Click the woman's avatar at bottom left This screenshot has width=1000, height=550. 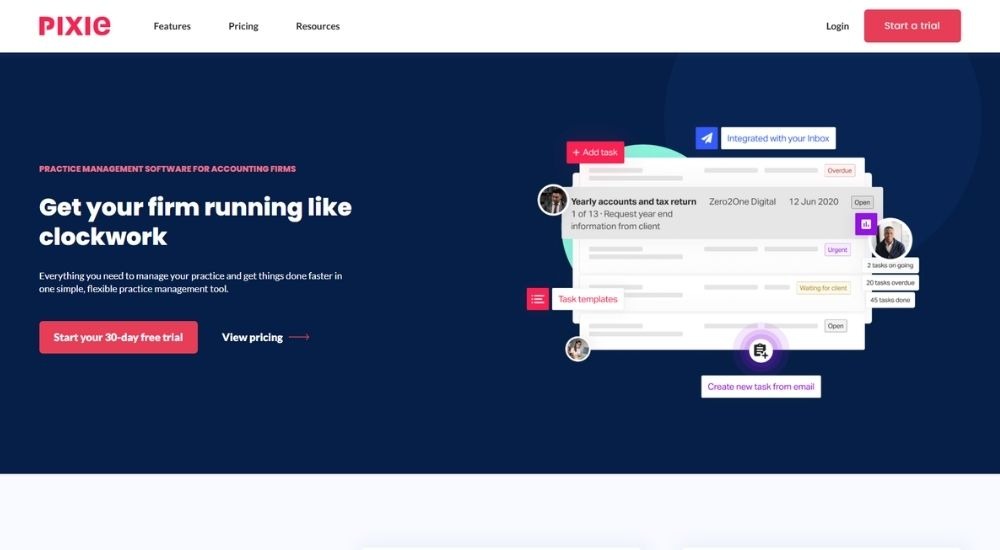(578, 349)
